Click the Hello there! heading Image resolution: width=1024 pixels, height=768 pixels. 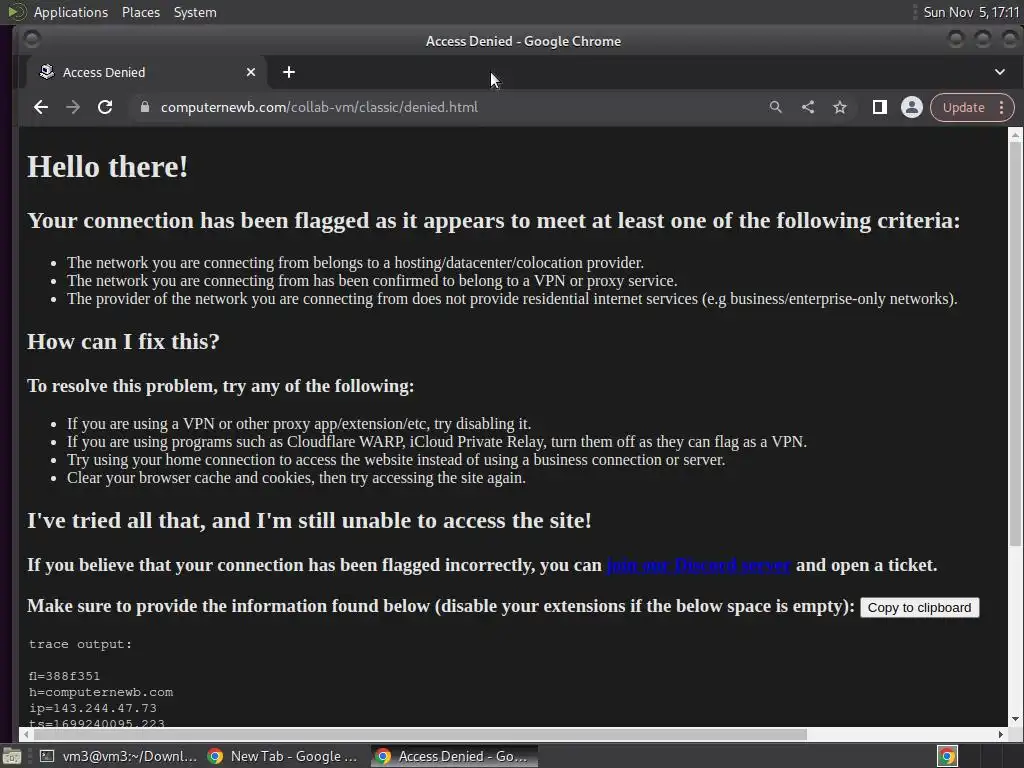(x=108, y=167)
